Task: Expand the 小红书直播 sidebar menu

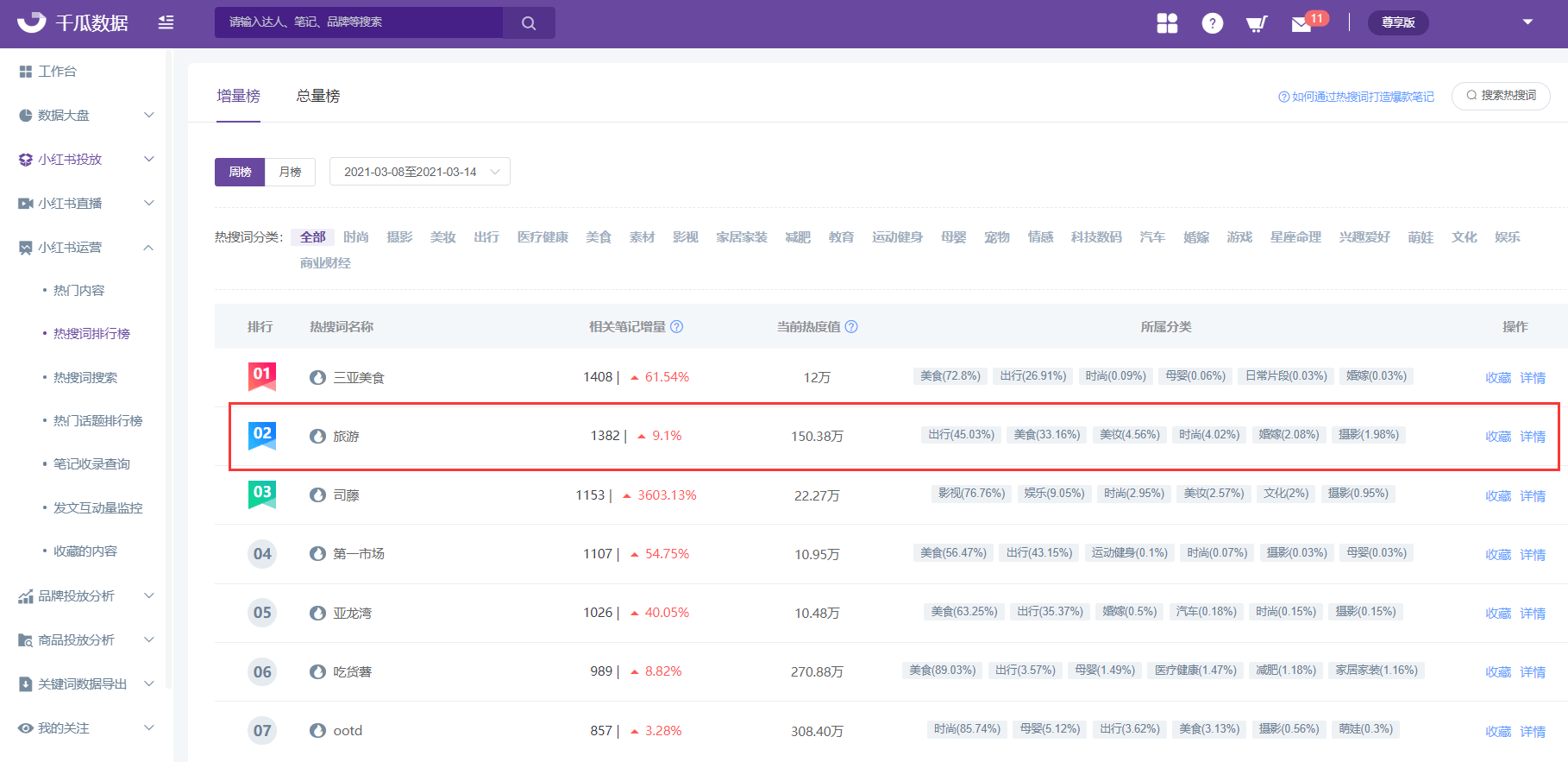Action: coord(149,204)
